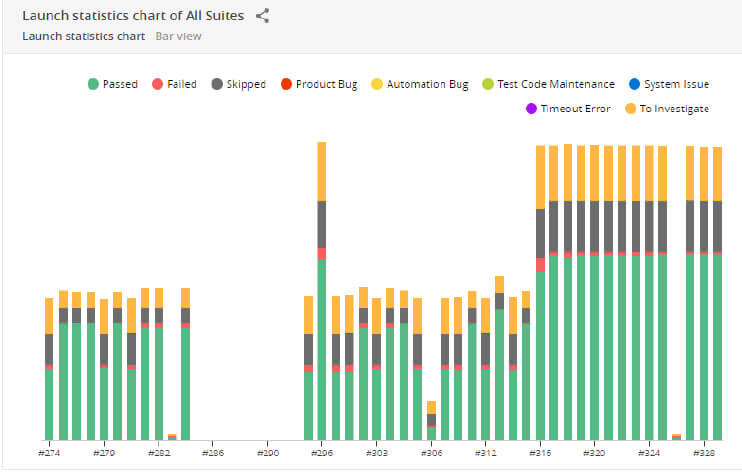This screenshot has width=742, height=473.
Task: Click the Bar view label
Action: [178, 36]
